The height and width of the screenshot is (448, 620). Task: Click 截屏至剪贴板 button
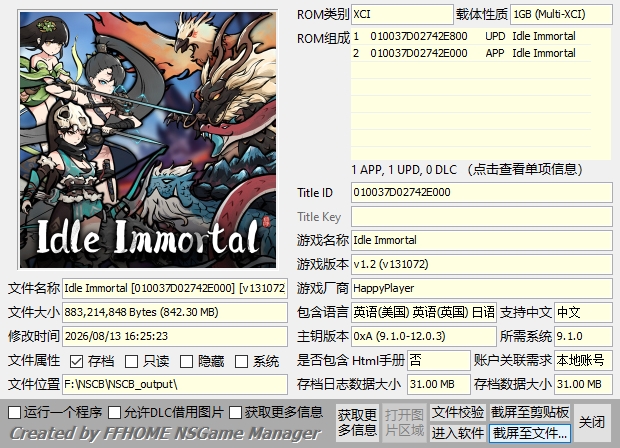(530, 412)
